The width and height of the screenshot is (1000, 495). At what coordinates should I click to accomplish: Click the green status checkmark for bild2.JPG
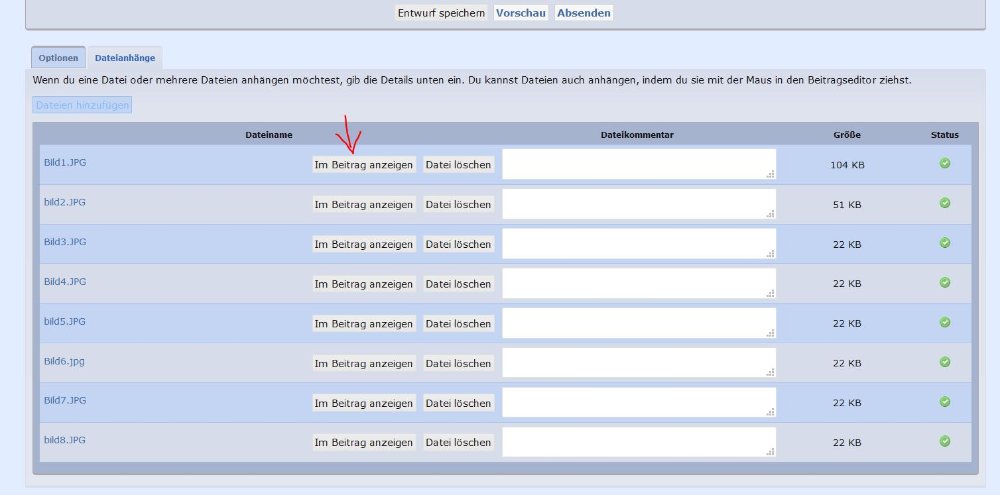(944, 203)
